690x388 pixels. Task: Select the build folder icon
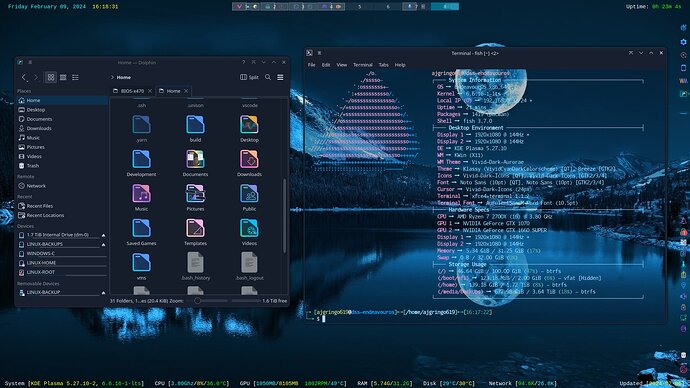[195, 125]
